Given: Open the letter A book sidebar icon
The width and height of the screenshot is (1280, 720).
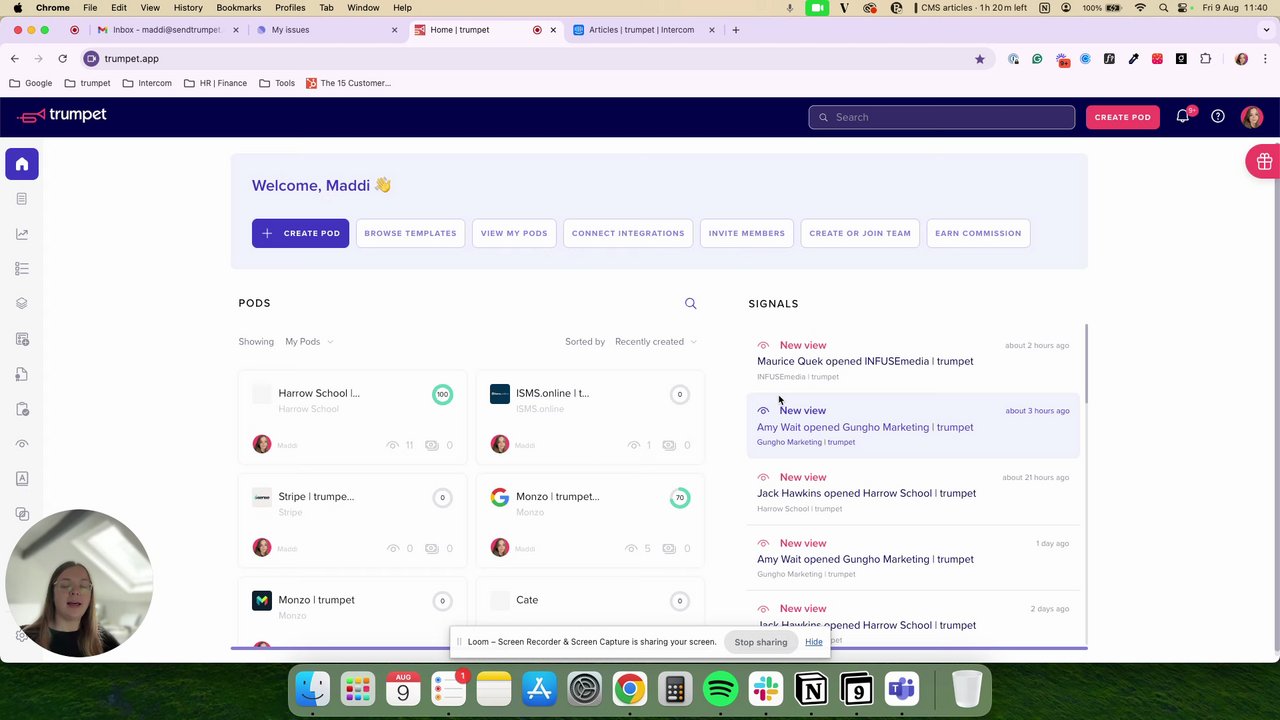Looking at the screenshot, I should (x=22, y=479).
